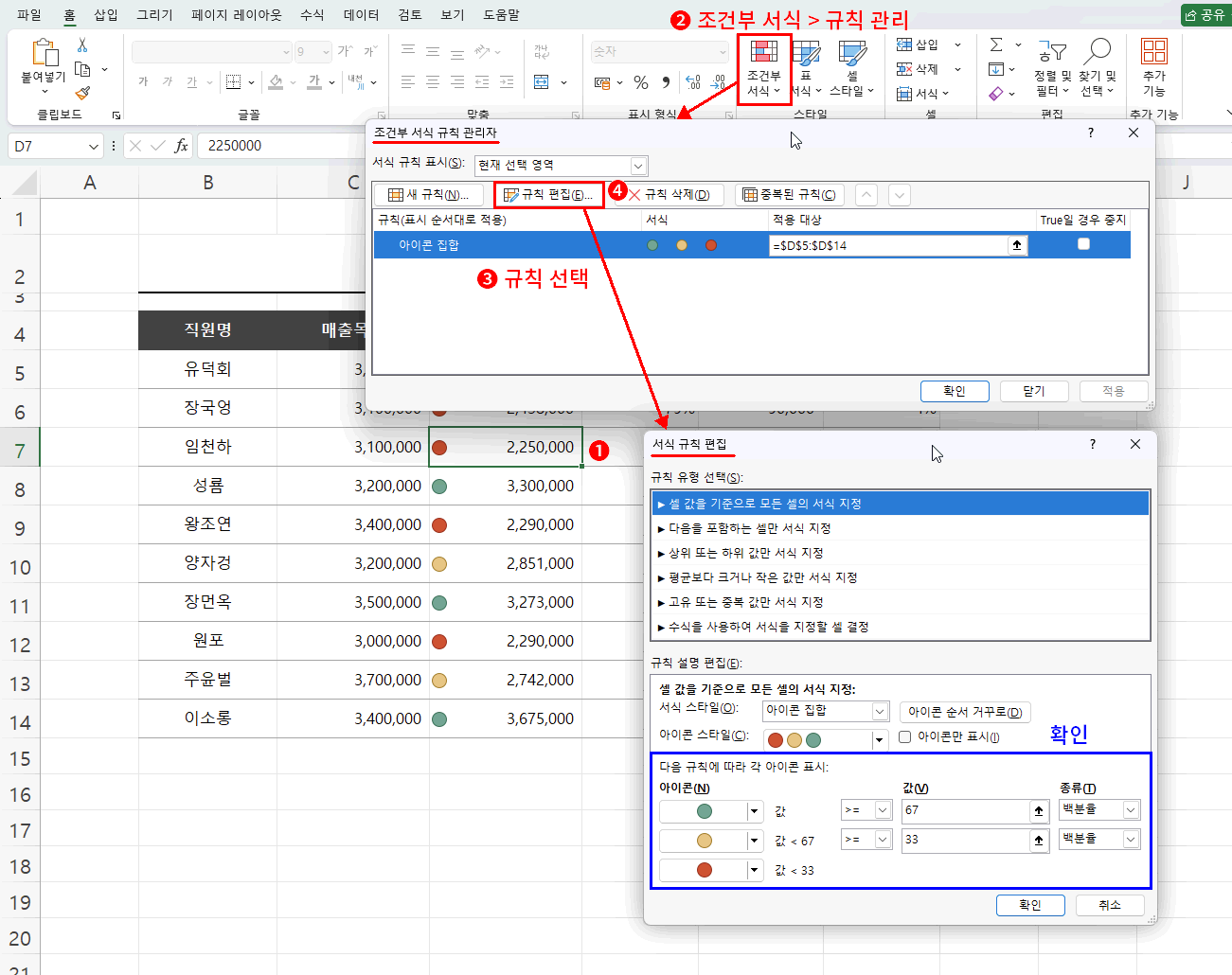The image size is (1232, 975).
Task: Click the decrease decimal icon
Action: (719, 82)
